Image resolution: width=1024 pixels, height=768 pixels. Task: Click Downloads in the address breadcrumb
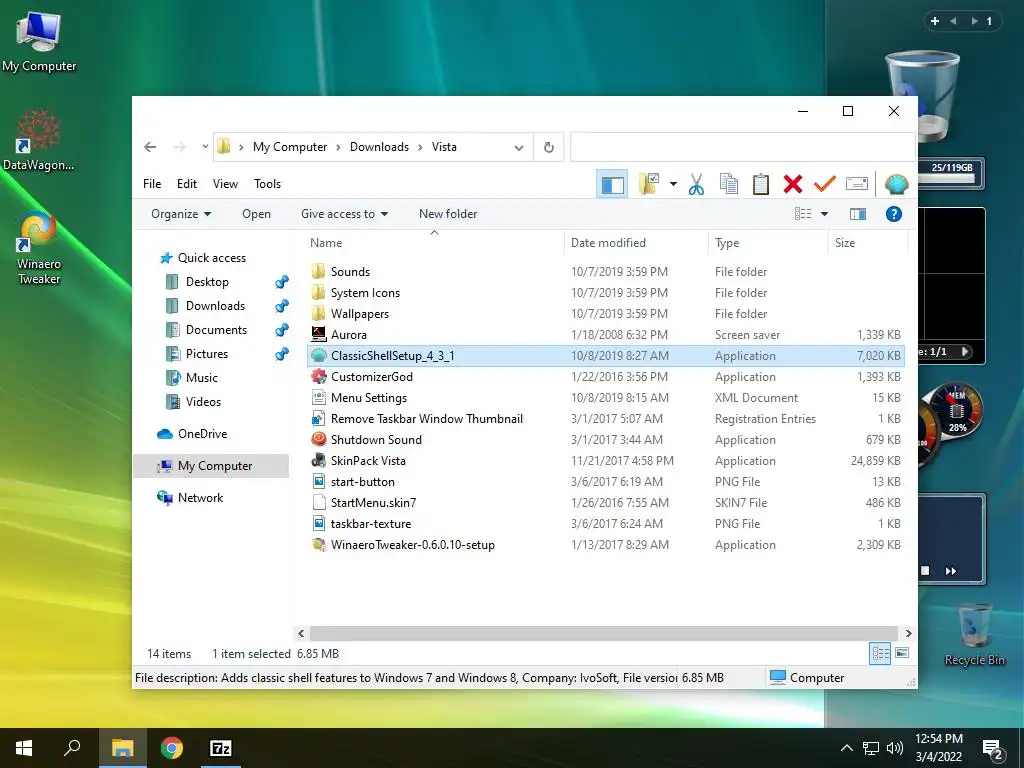tap(379, 147)
